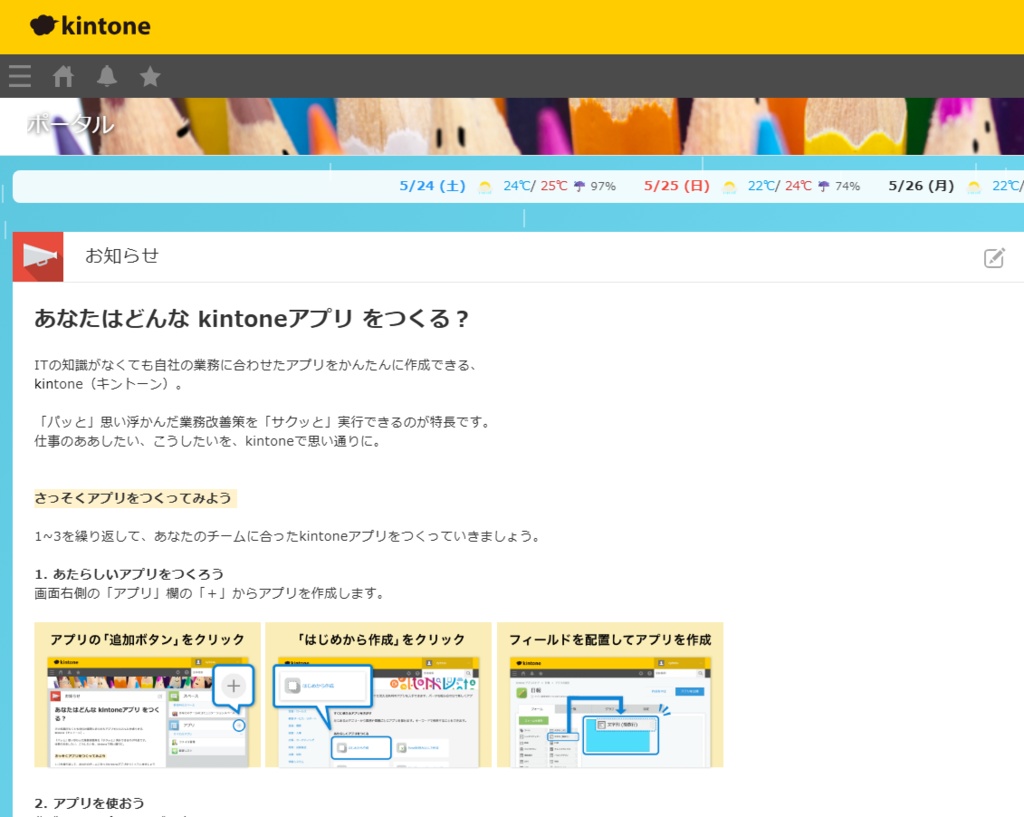Select the 5/26 (月) forecast date
The height and width of the screenshot is (817, 1024).
pyautogui.click(x=921, y=186)
